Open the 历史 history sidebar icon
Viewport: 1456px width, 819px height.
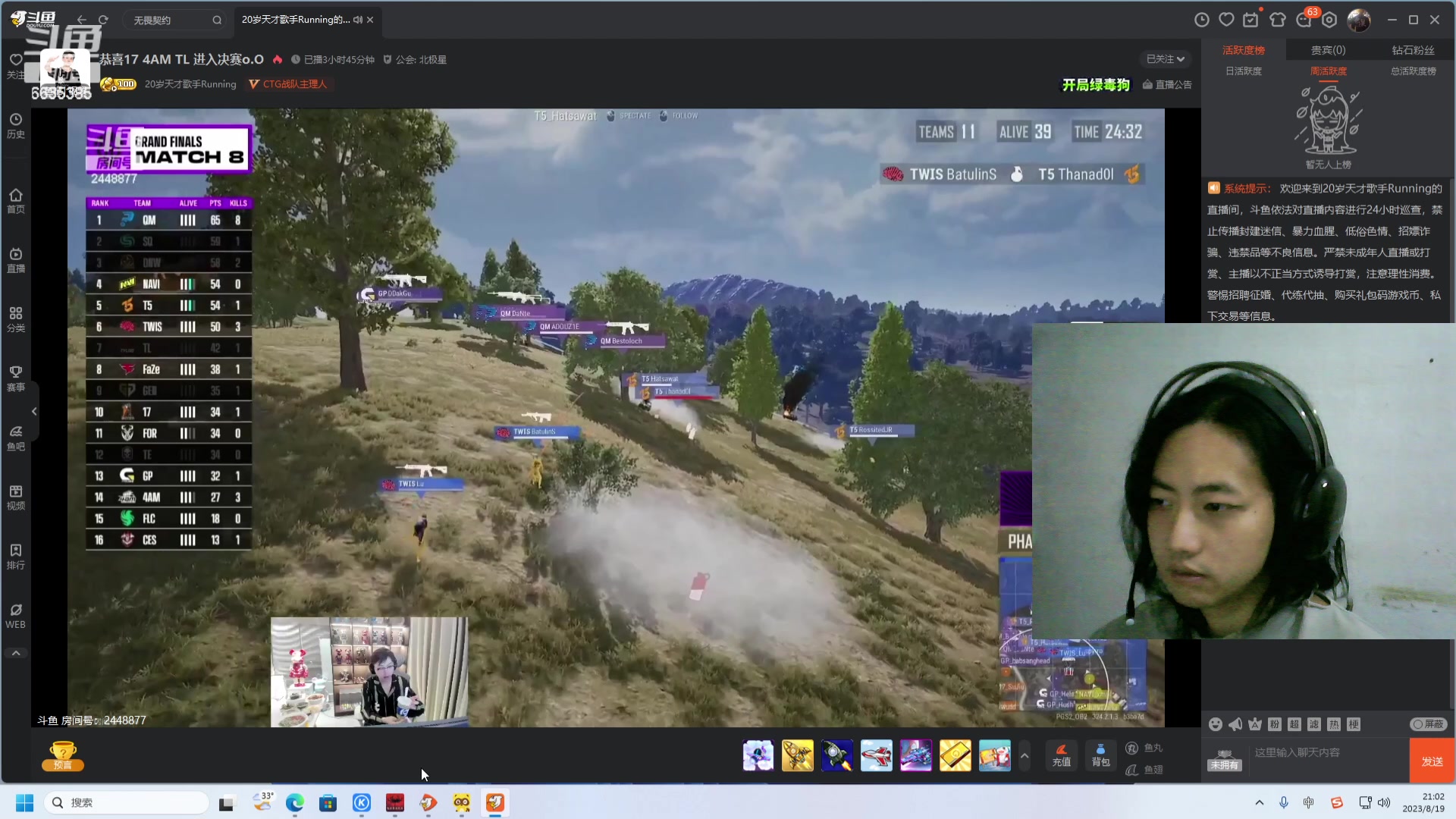16,126
